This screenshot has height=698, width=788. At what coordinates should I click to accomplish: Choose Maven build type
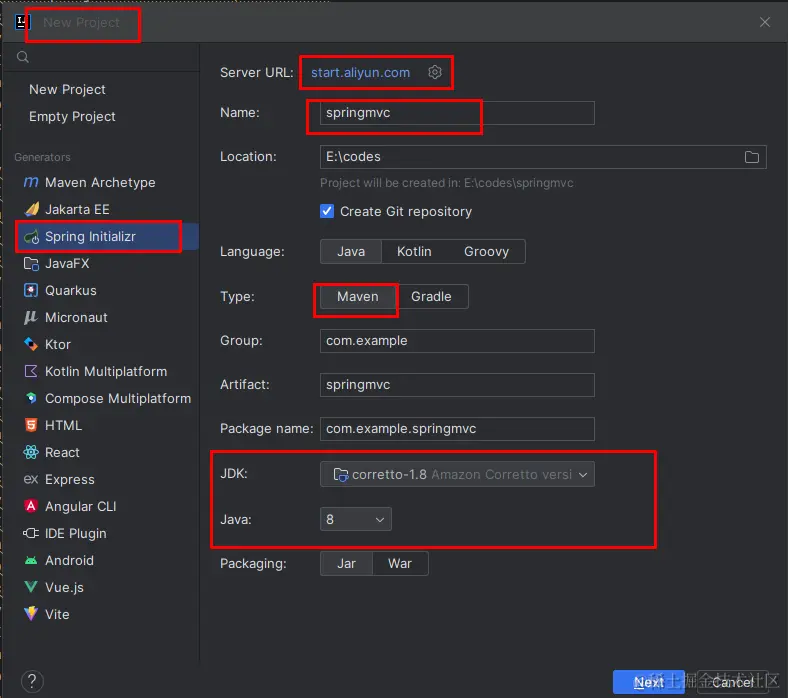(x=357, y=296)
